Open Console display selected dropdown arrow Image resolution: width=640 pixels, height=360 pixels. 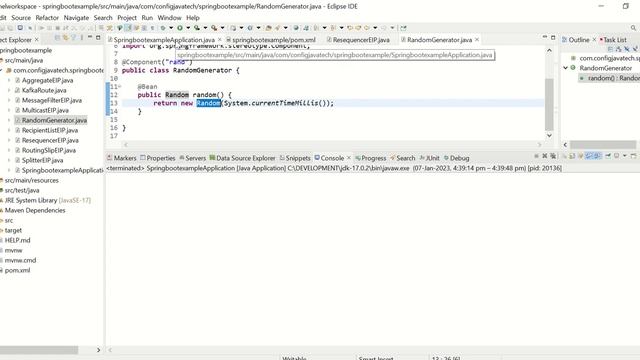[x=624, y=156]
